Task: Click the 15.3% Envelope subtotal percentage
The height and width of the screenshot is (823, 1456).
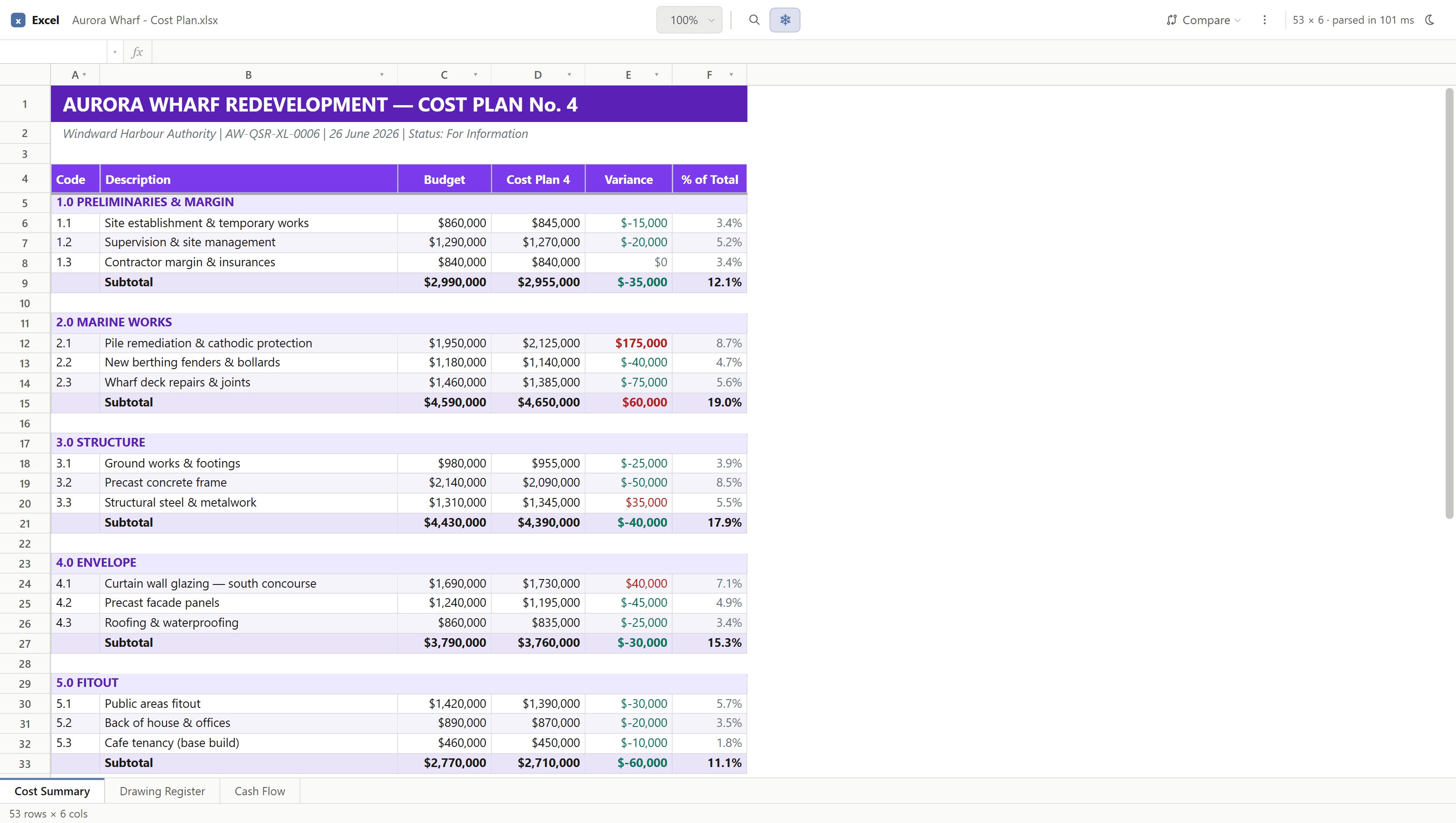Action: (x=709, y=643)
